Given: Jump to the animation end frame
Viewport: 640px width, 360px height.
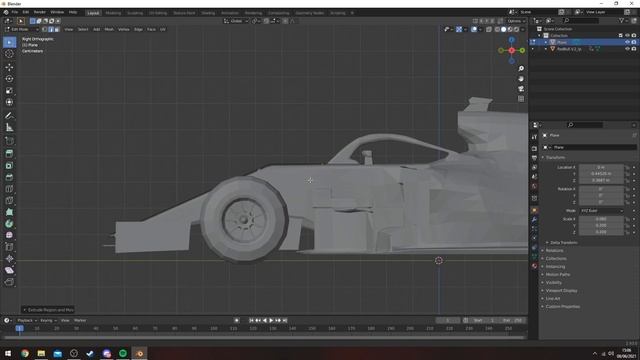Looking at the screenshot, I should (x=285, y=320).
